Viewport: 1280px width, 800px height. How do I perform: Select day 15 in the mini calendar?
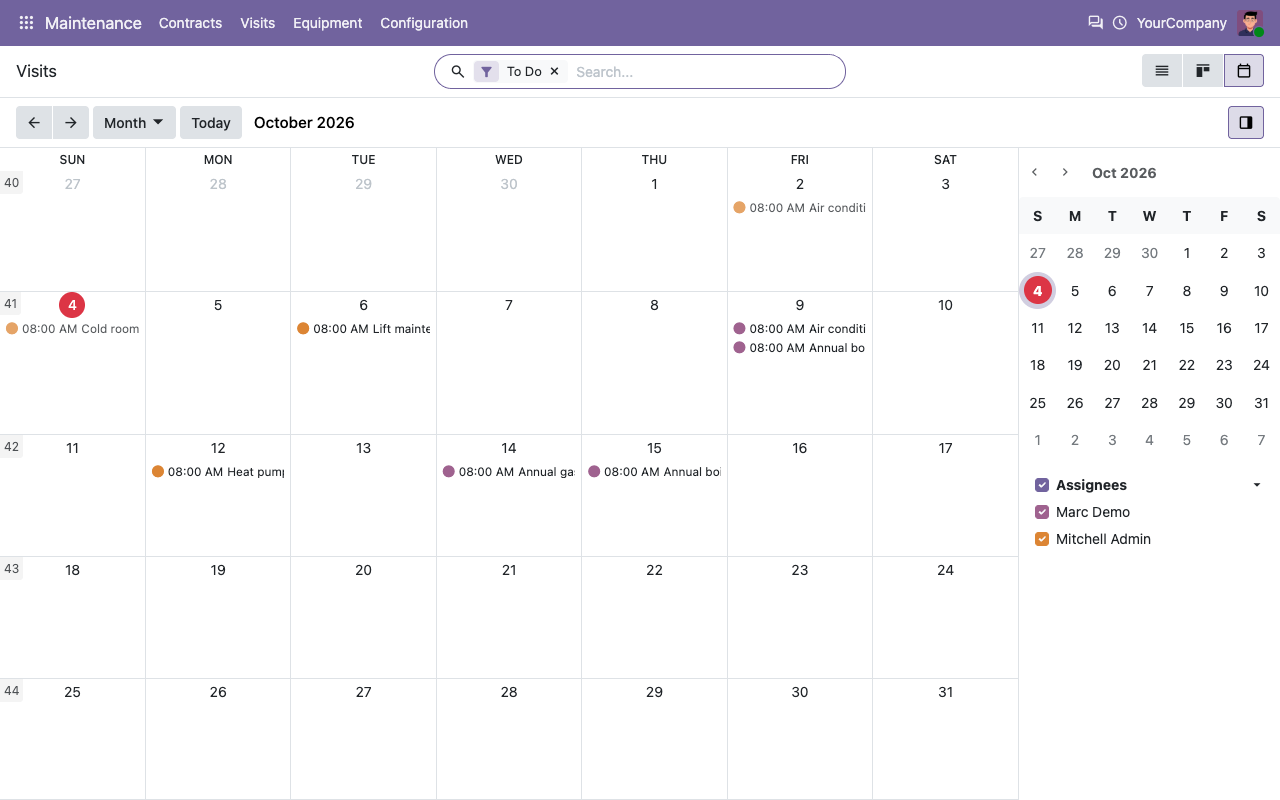coord(1187,328)
